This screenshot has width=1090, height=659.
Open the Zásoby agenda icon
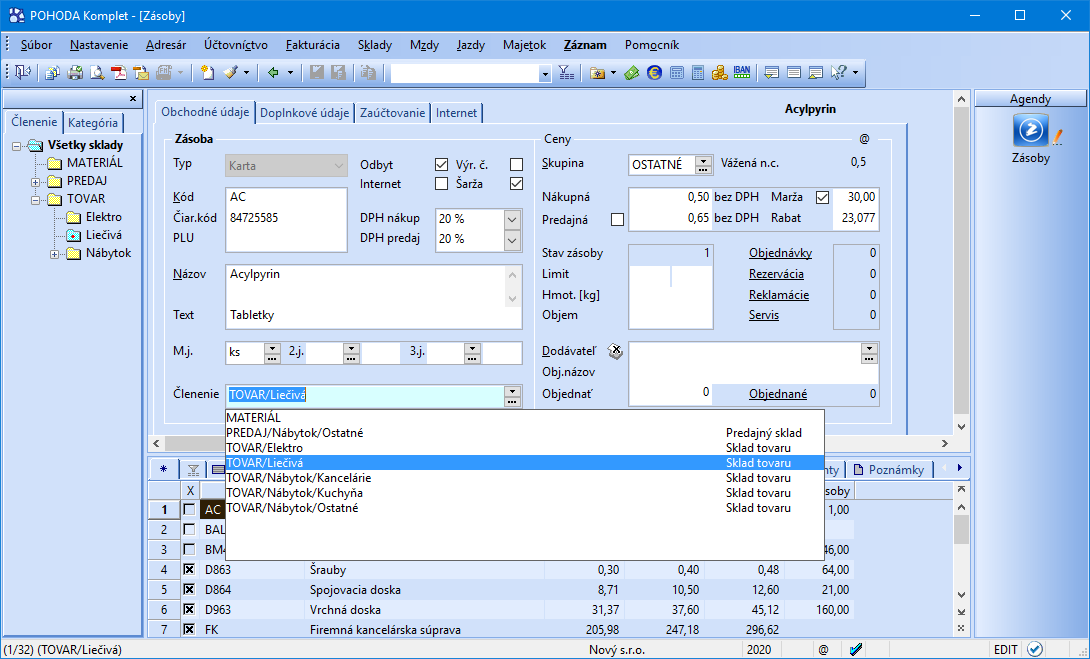click(1030, 131)
